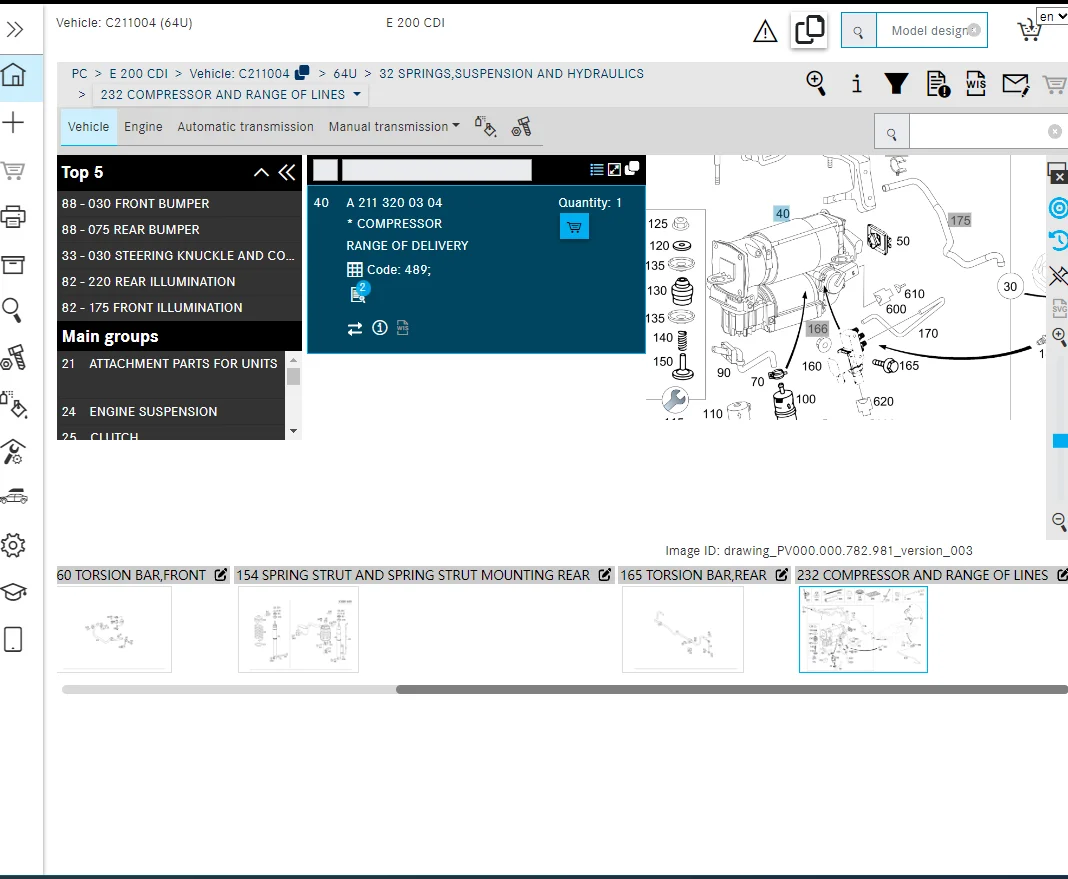Click the info 'i' icon in toolbar
The image size is (1068, 879).
857,83
